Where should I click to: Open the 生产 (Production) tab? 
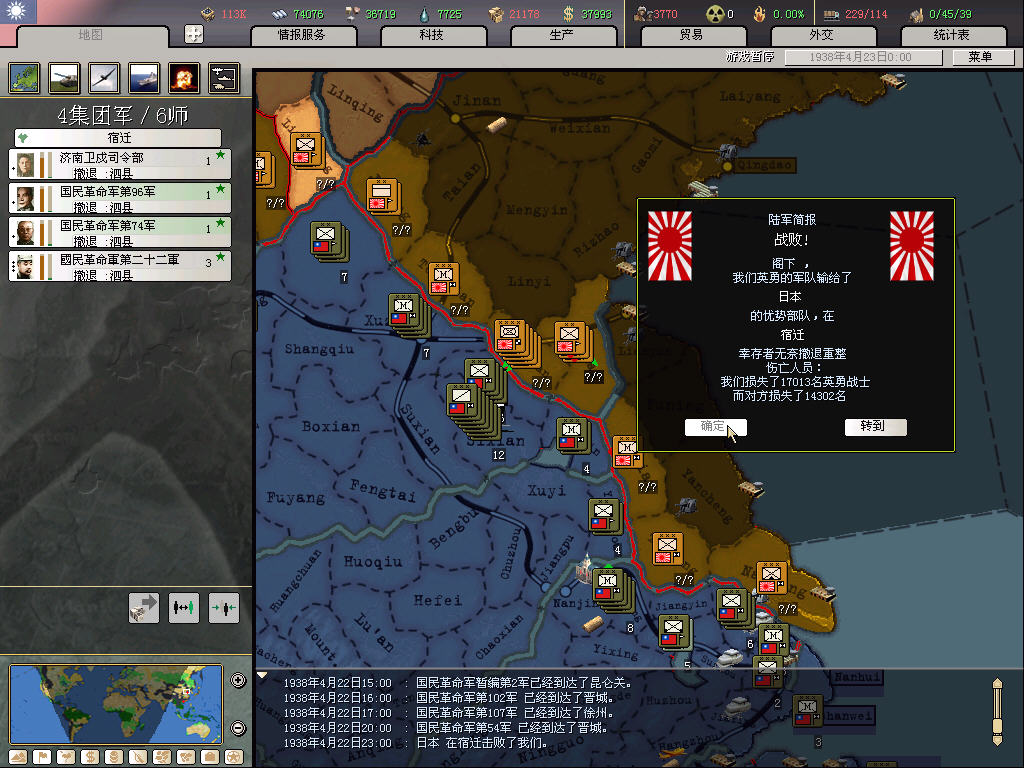point(562,35)
